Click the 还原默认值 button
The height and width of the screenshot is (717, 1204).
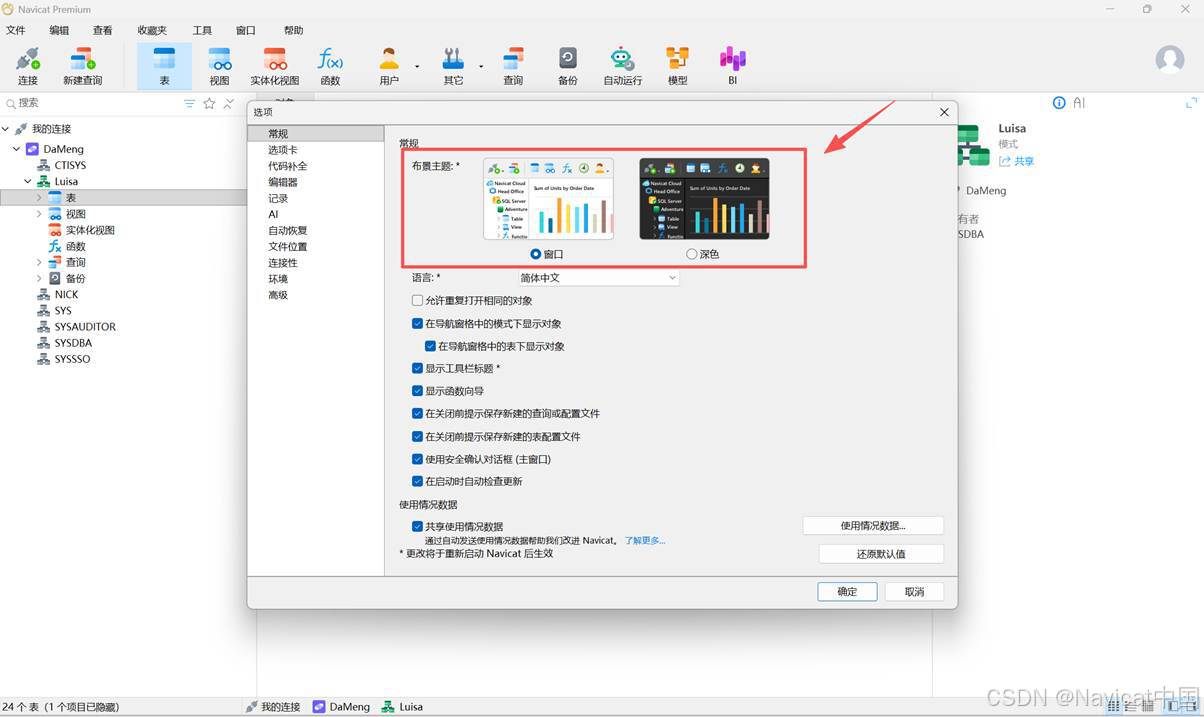pos(881,553)
